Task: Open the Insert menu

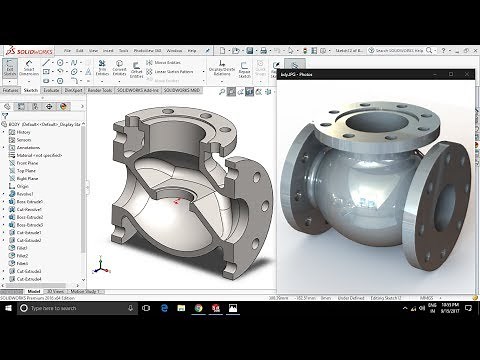Action: pos(108,51)
